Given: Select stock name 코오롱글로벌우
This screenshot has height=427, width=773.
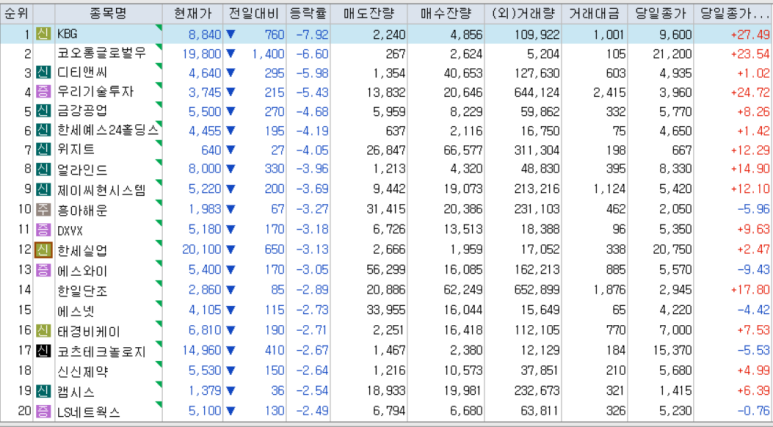Looking at the screenshot, I should coord(102,53).
